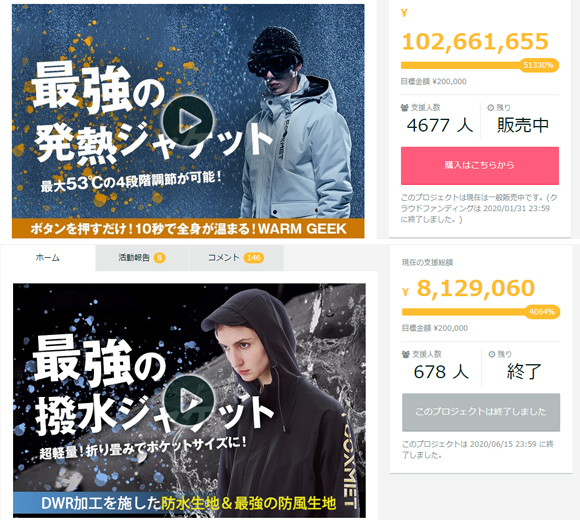Click the 102,661,655 funding amount

[x=475, y=41]
